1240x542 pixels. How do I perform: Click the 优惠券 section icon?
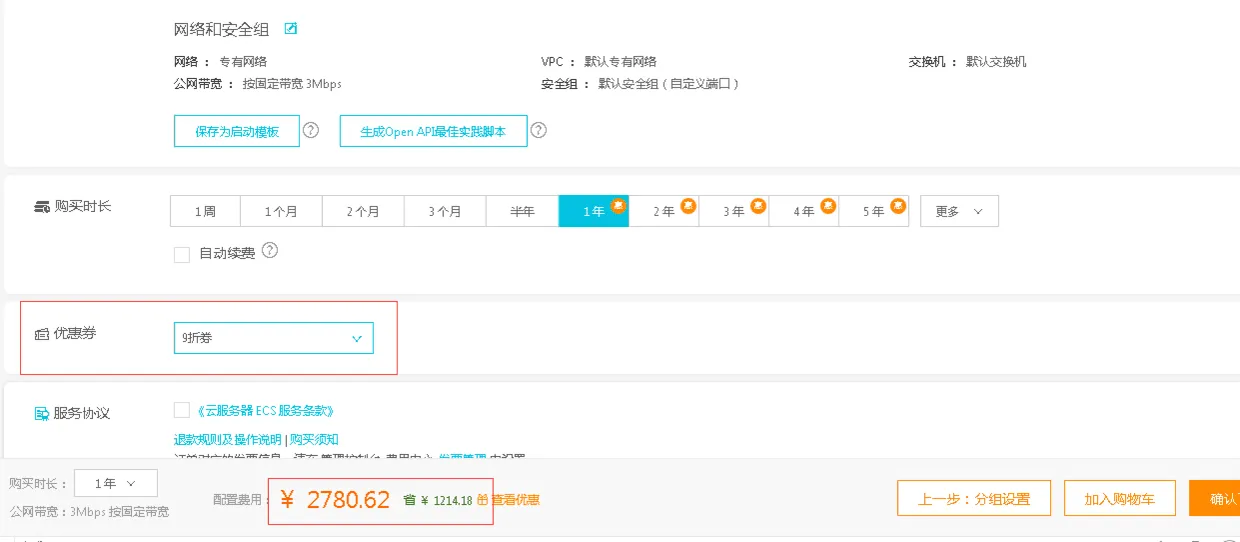point(42,334)
